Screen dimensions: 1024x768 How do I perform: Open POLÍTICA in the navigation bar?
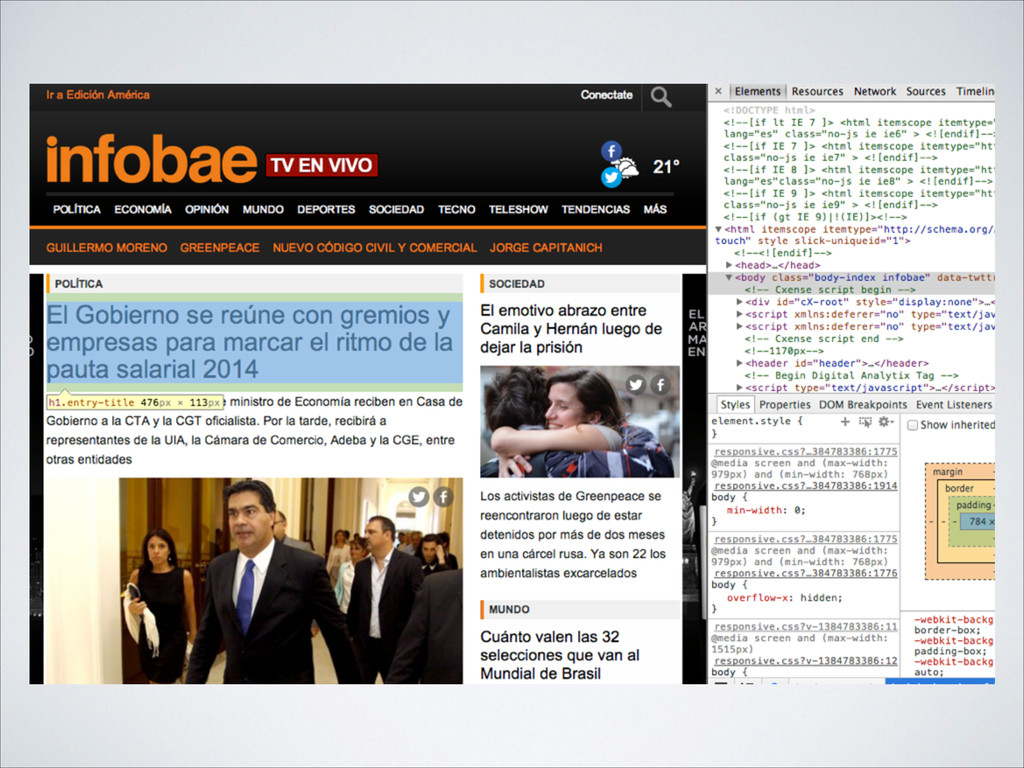coord(76,210)
